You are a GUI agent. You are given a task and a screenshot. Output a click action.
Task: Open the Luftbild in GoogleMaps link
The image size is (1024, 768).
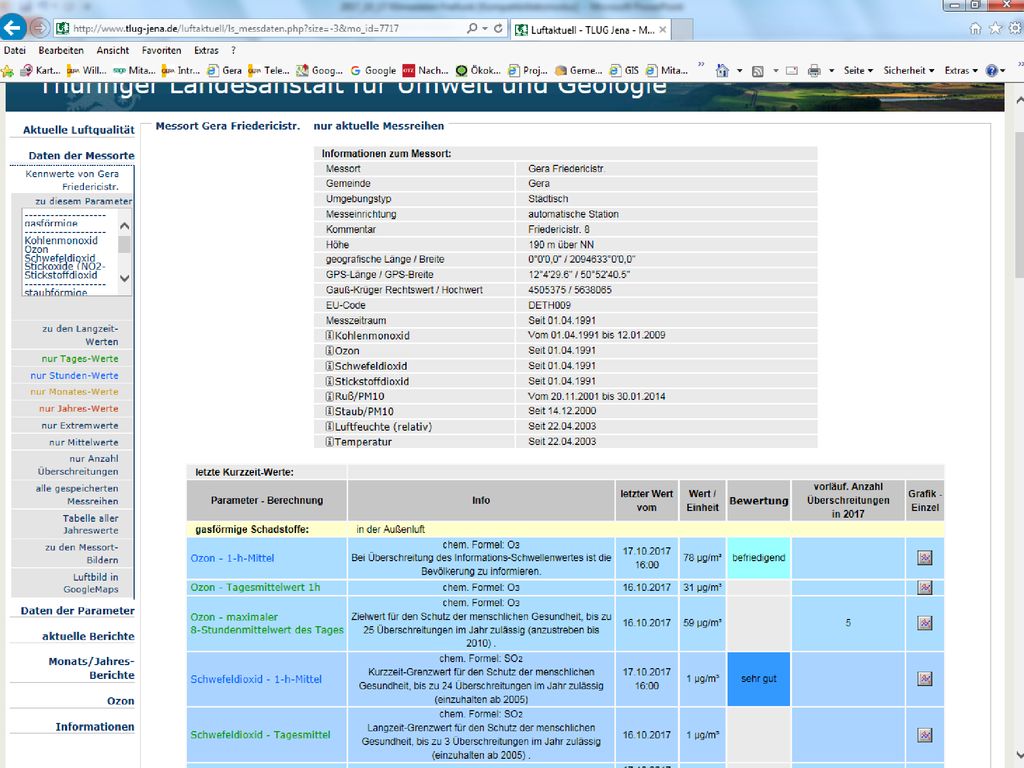91,583
